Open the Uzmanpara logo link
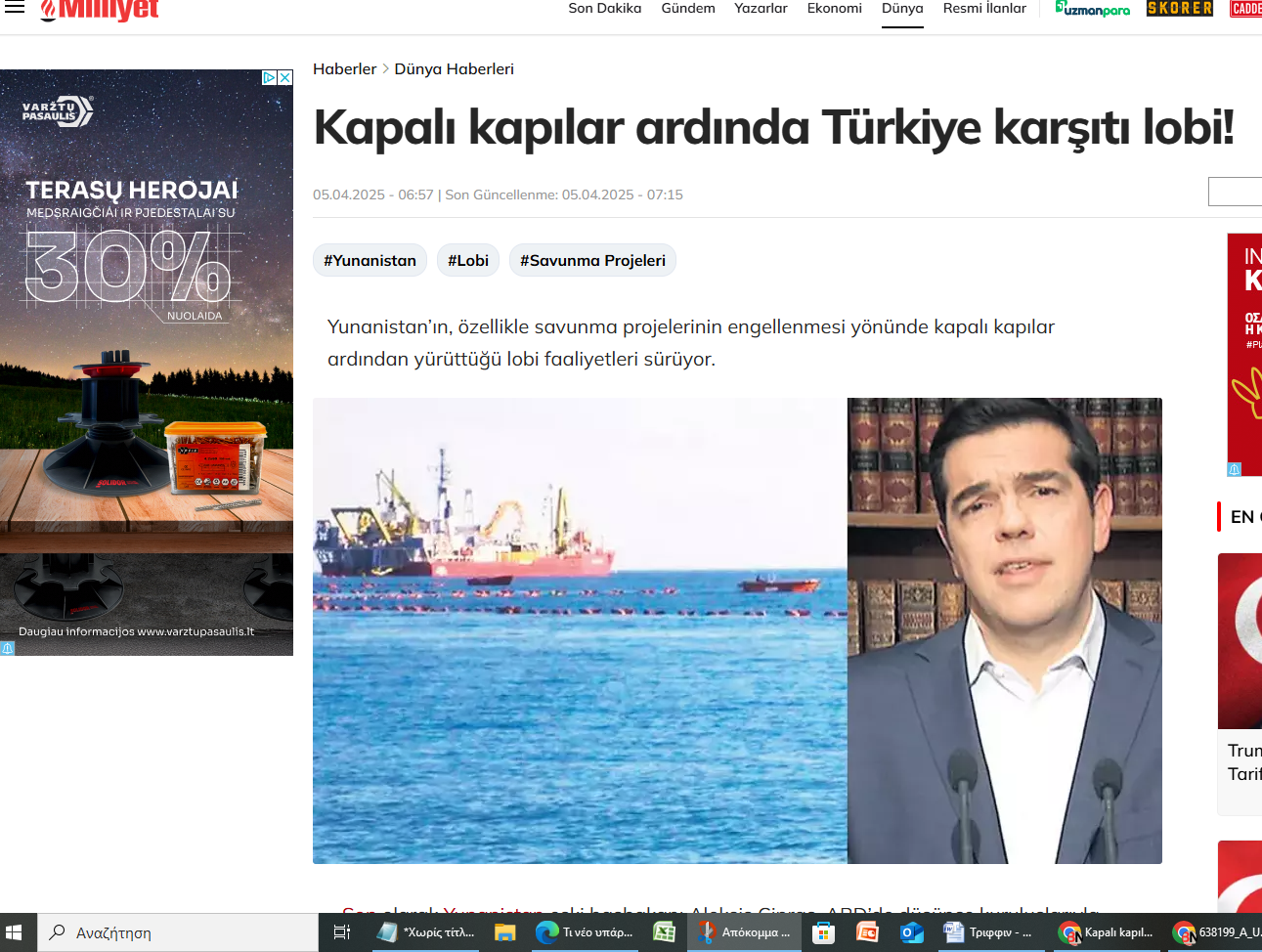 (x=1092, y=9)
